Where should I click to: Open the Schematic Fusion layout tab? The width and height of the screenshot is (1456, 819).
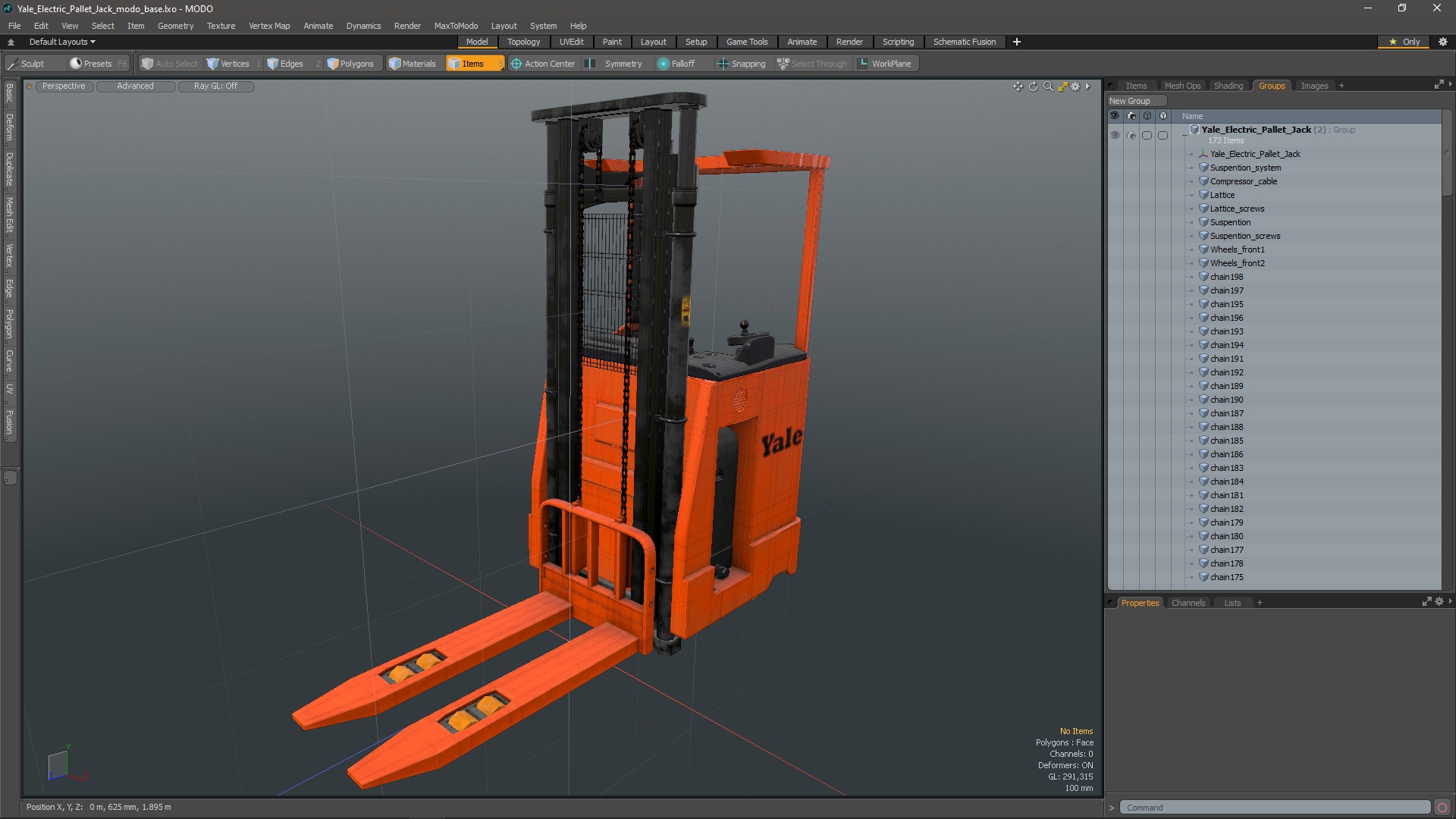point(965,42)
